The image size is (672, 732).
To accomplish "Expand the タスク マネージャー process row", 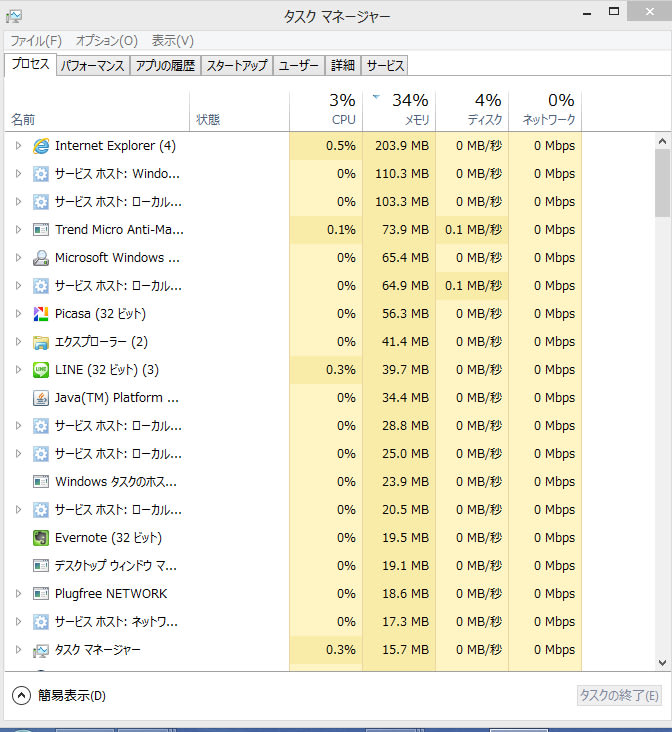I will [x=18, y=650].
